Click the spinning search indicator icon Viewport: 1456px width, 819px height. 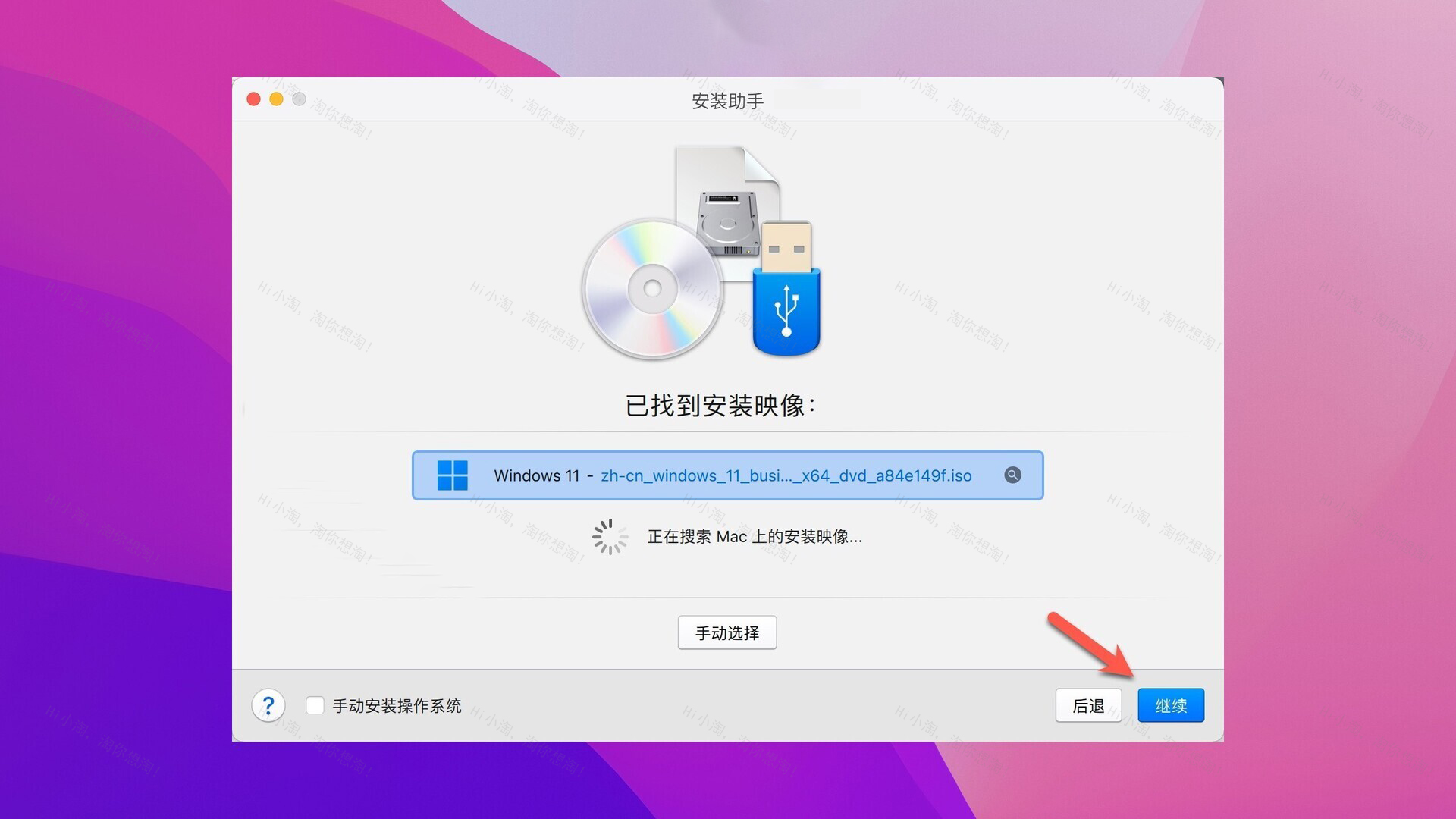[x=605, y=536]
